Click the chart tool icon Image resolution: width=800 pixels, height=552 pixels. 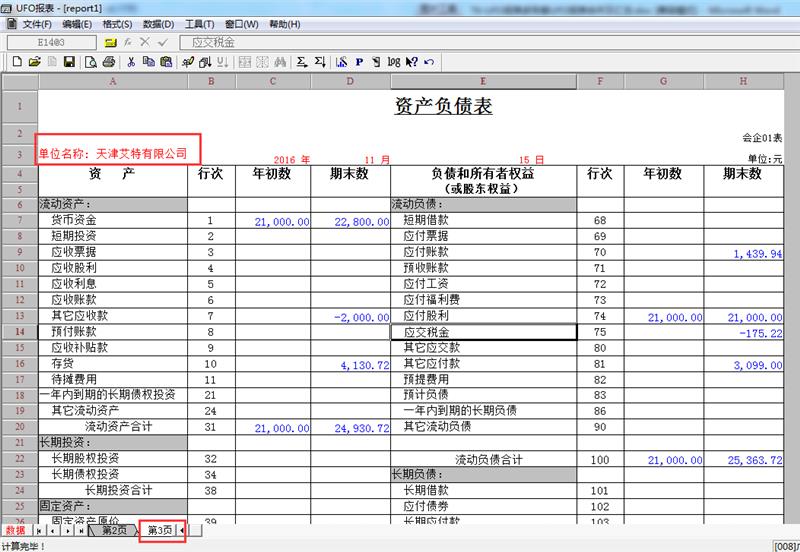[342, 62]
